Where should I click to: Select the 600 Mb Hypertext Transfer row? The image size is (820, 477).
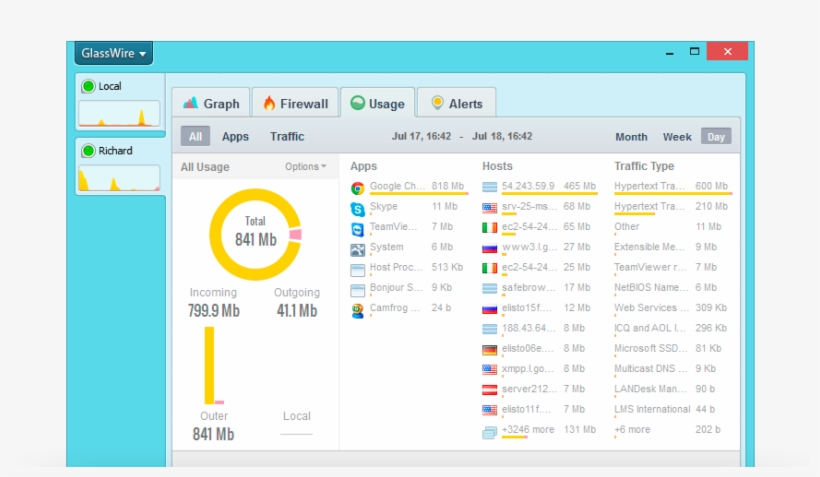pos(671,187)
